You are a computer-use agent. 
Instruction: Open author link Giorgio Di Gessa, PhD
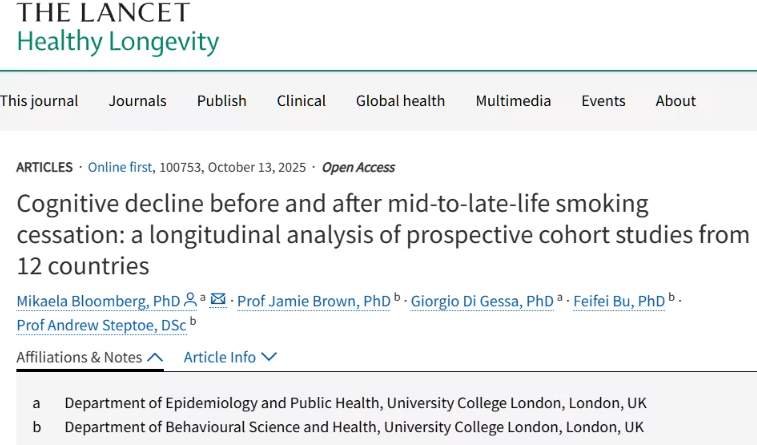pyautogui.click(x=482, y=301)
